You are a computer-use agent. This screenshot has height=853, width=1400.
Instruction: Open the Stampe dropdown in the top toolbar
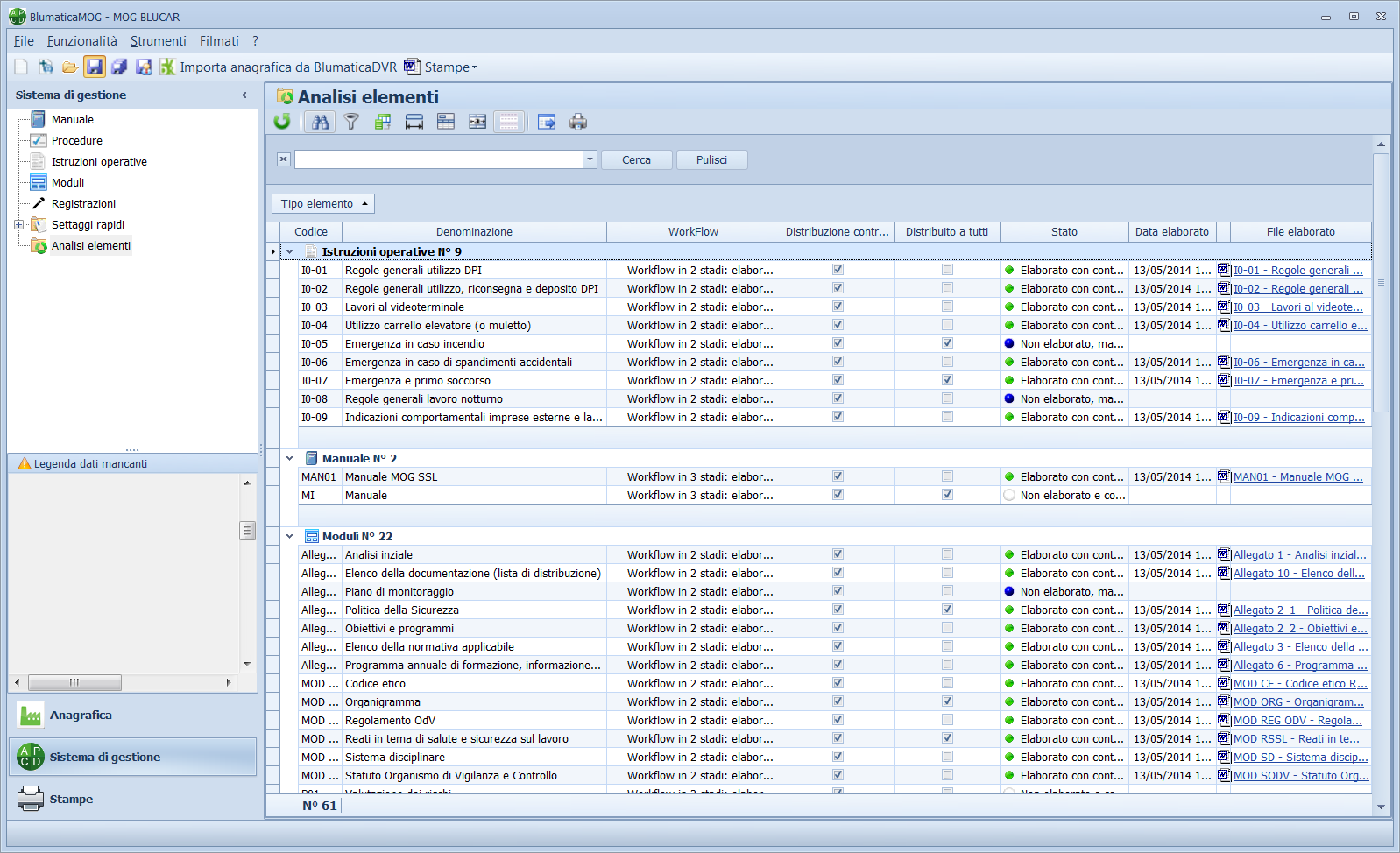[x=449, y=67]
